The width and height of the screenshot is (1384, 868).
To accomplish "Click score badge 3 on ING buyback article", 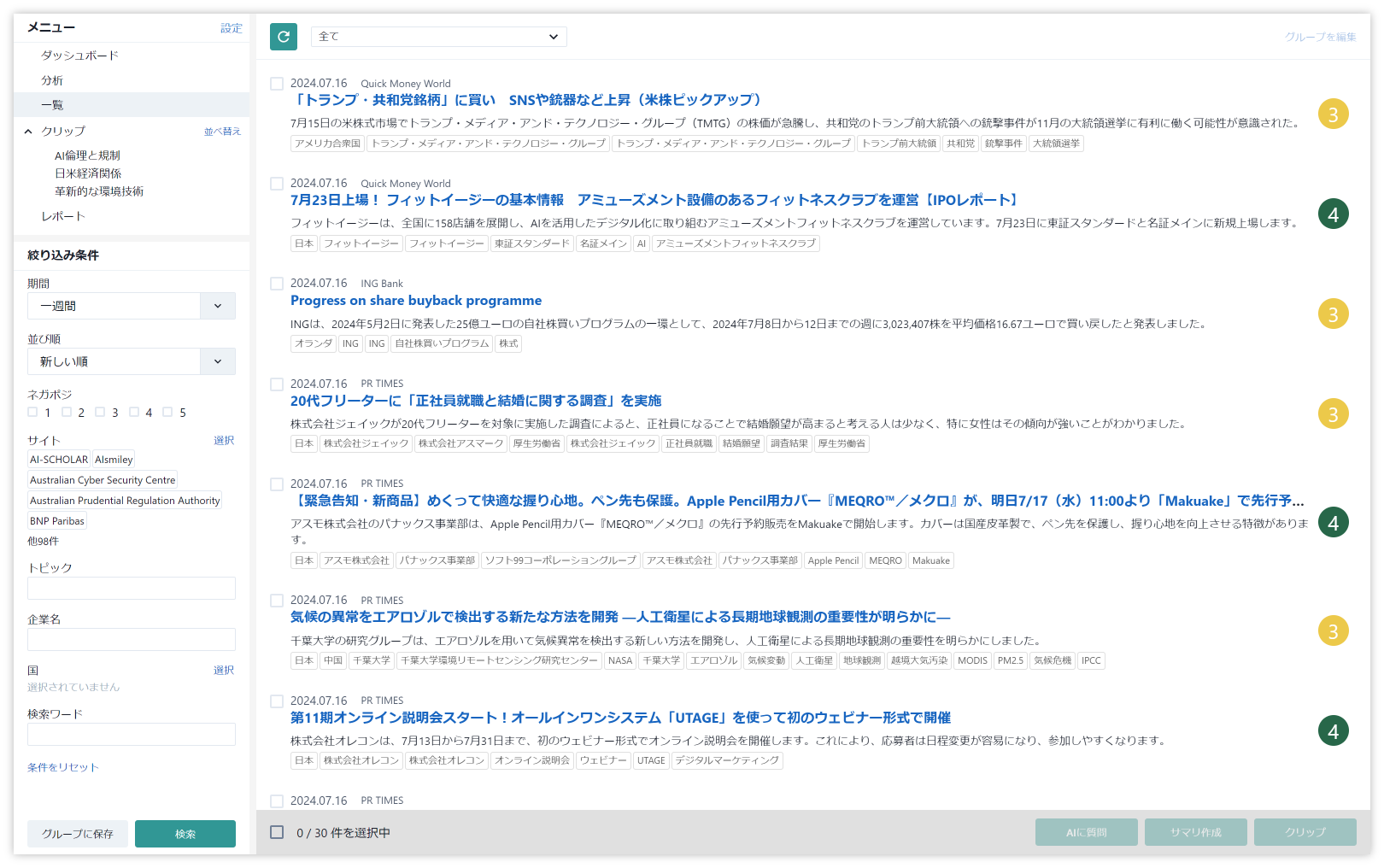I will pyautogui.click(x=1333, y=314).
